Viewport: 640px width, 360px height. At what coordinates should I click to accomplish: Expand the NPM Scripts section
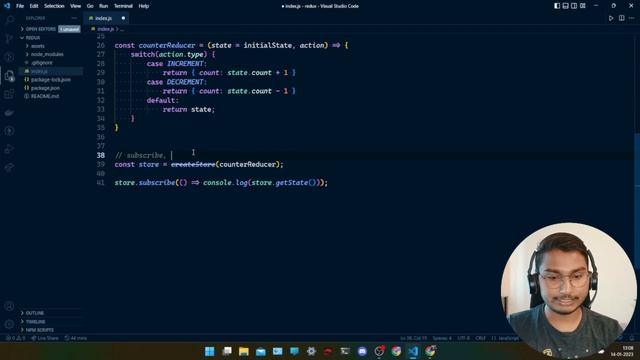(x=40, y=330)
